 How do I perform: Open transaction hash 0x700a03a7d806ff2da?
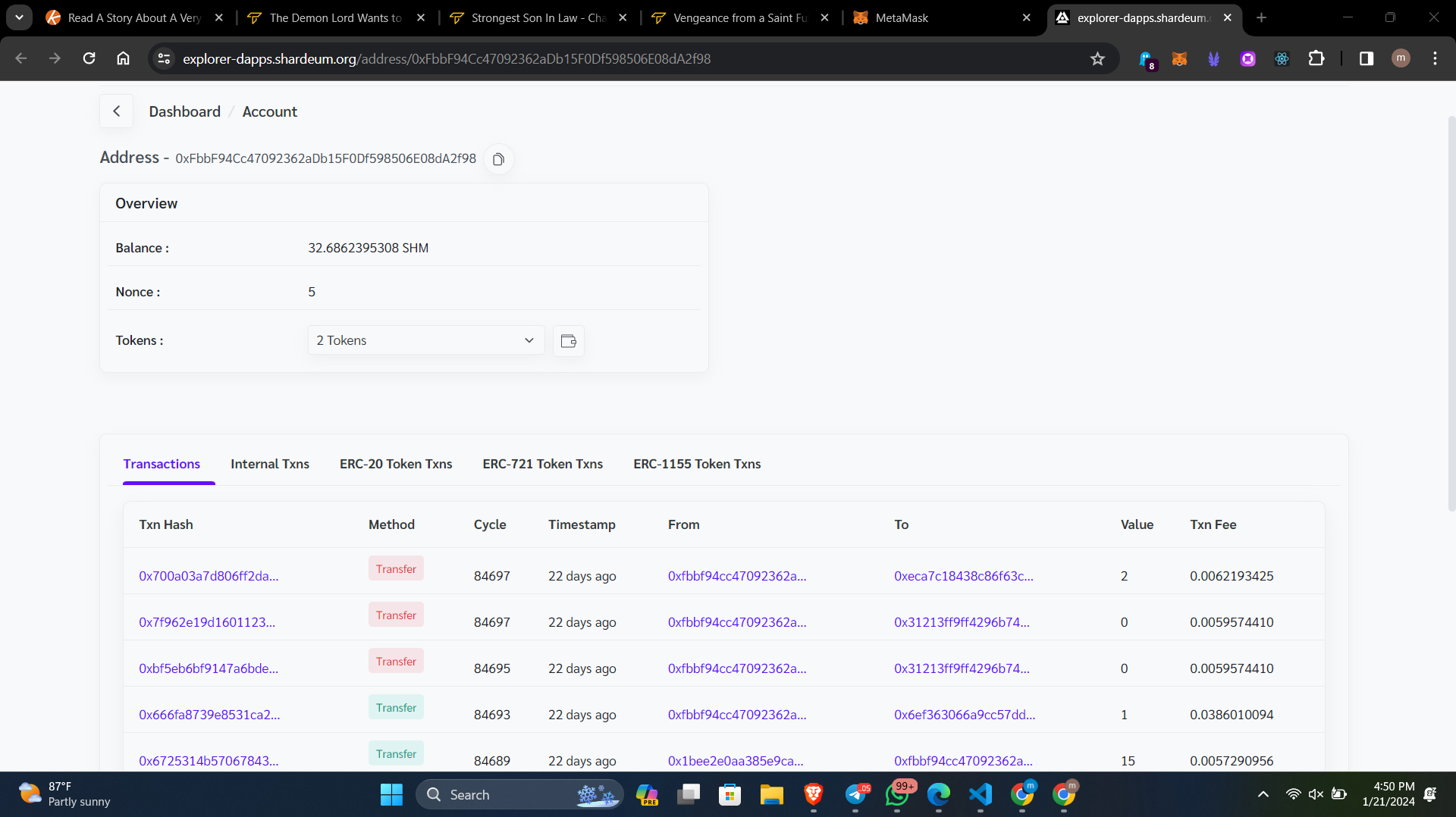pyautogui.click(x=208, y=576)
